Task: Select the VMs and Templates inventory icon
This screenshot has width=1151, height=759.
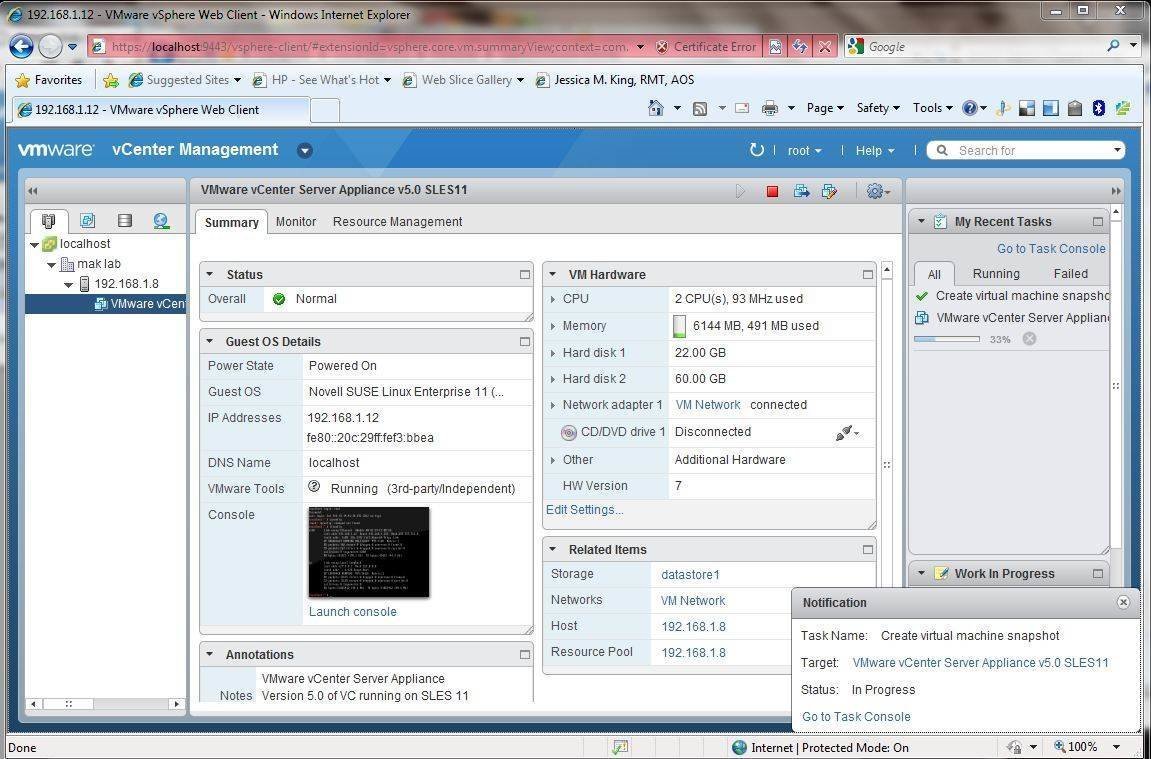Action: (x=87, y=220)
